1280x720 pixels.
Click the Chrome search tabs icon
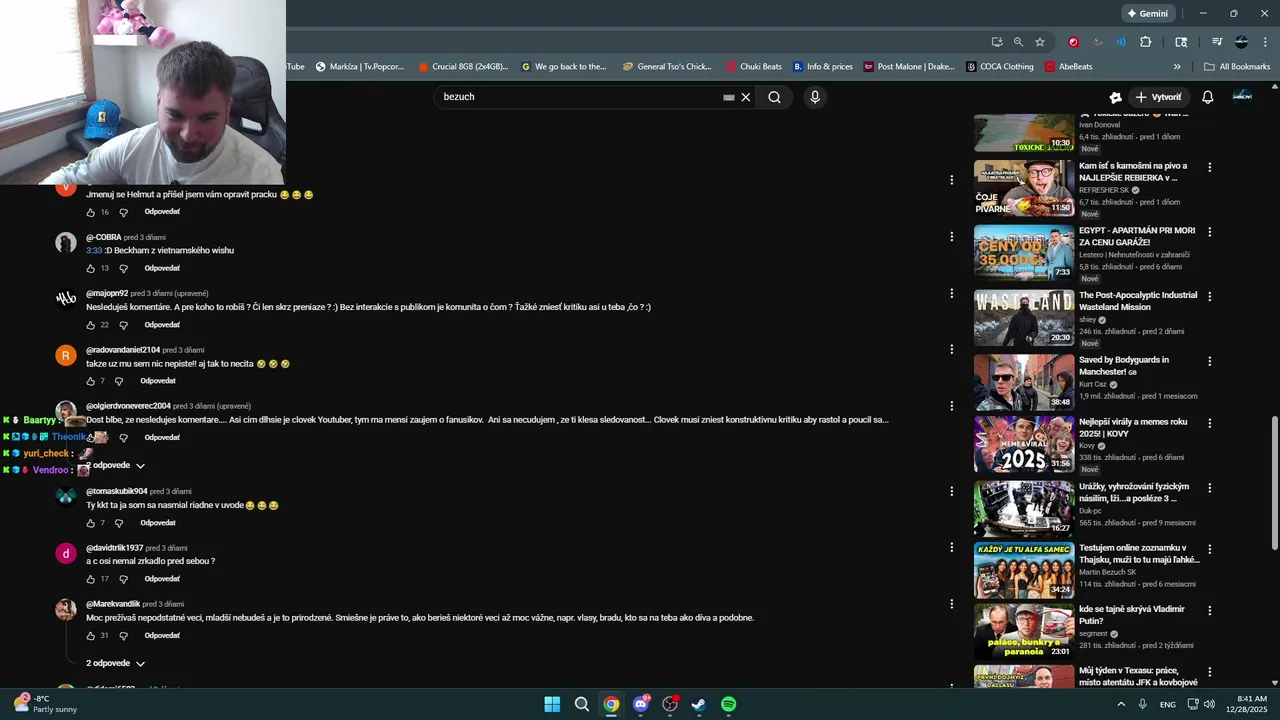(1181, 42)
